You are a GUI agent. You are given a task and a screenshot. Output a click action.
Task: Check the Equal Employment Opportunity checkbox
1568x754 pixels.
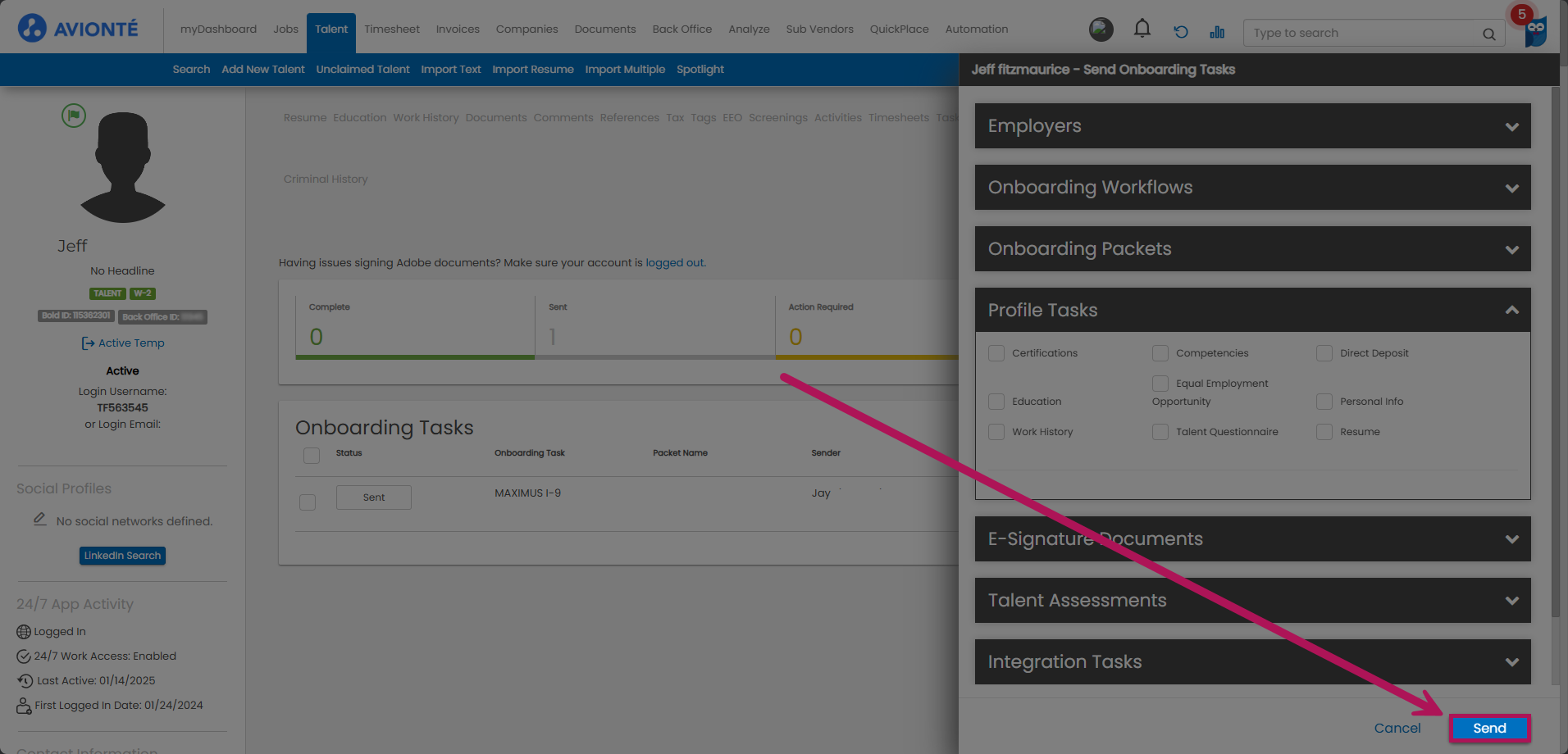[x=1160, y=384]
